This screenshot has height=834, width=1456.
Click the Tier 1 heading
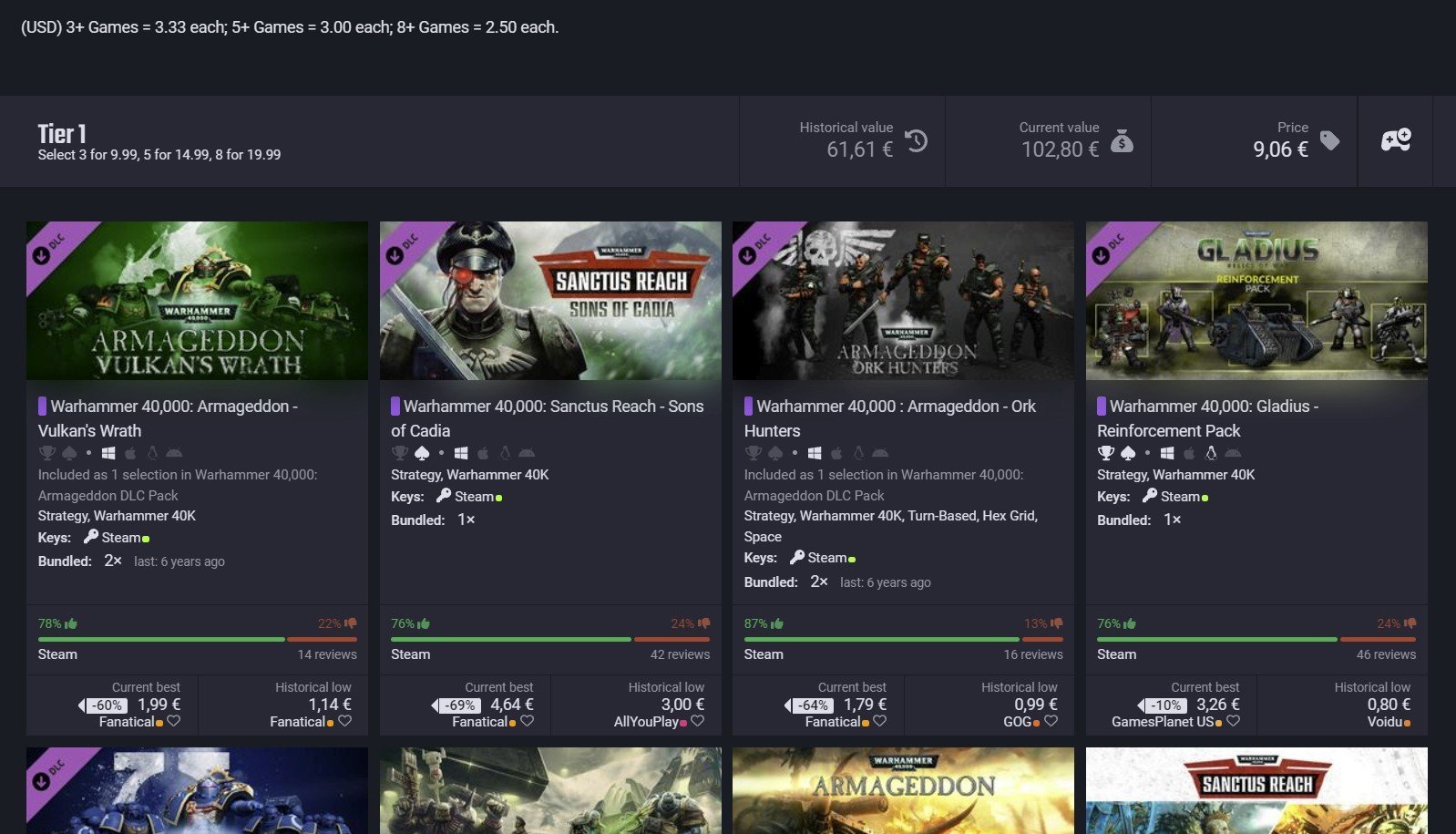point(62,134)
